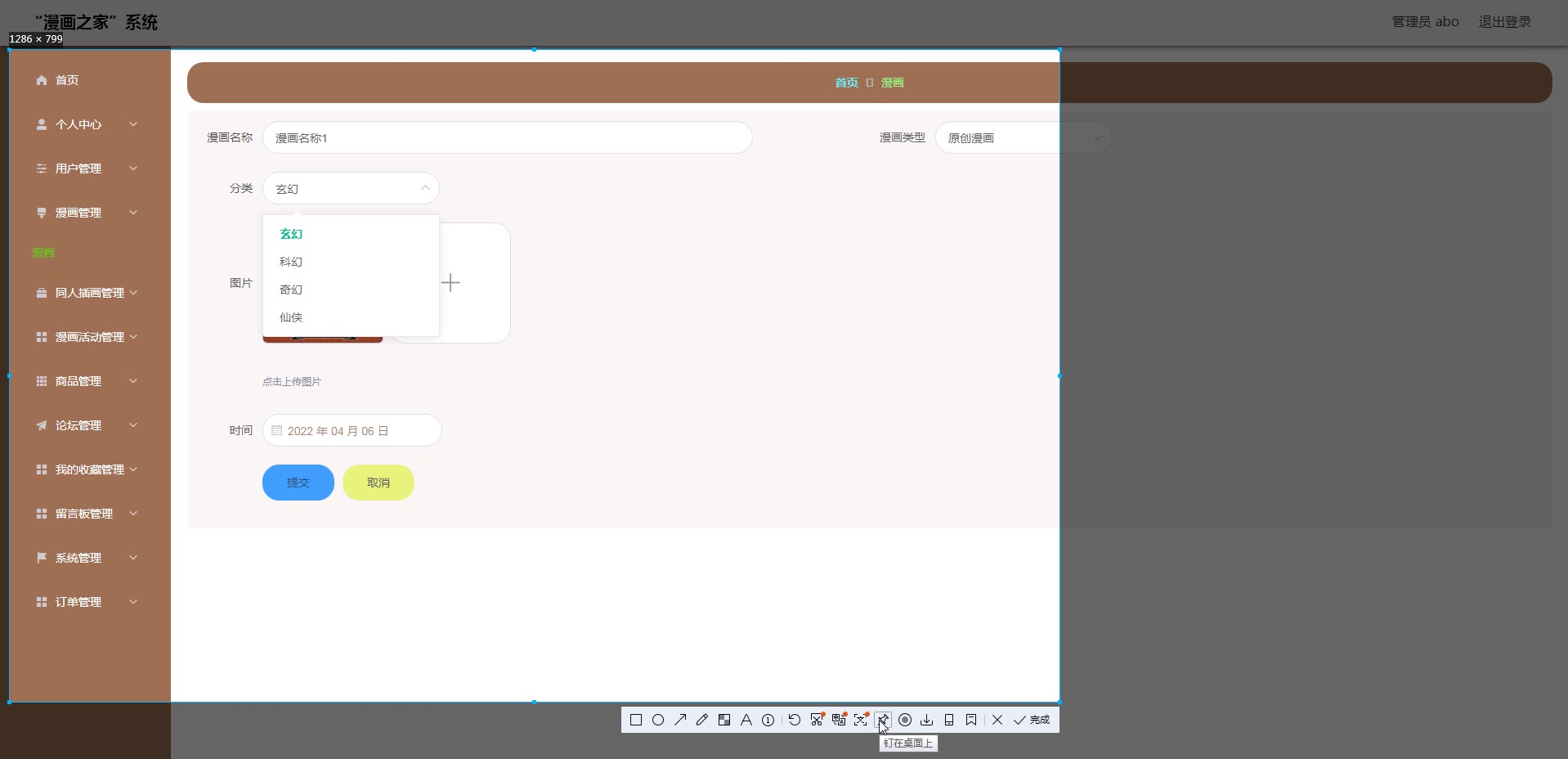Select the arrow annotation tool

point(680,720)
